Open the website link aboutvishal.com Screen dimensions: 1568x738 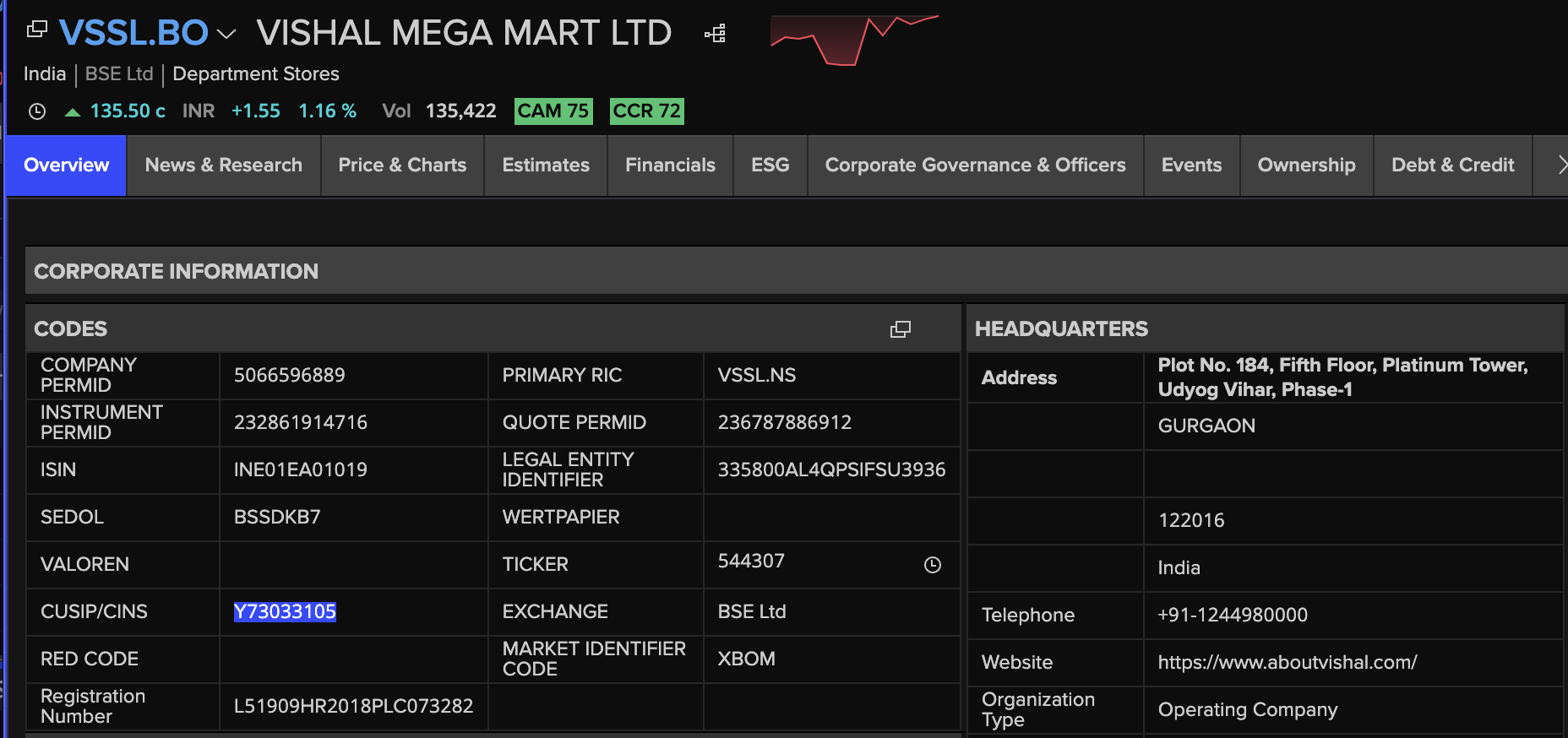click(1288, 663)
